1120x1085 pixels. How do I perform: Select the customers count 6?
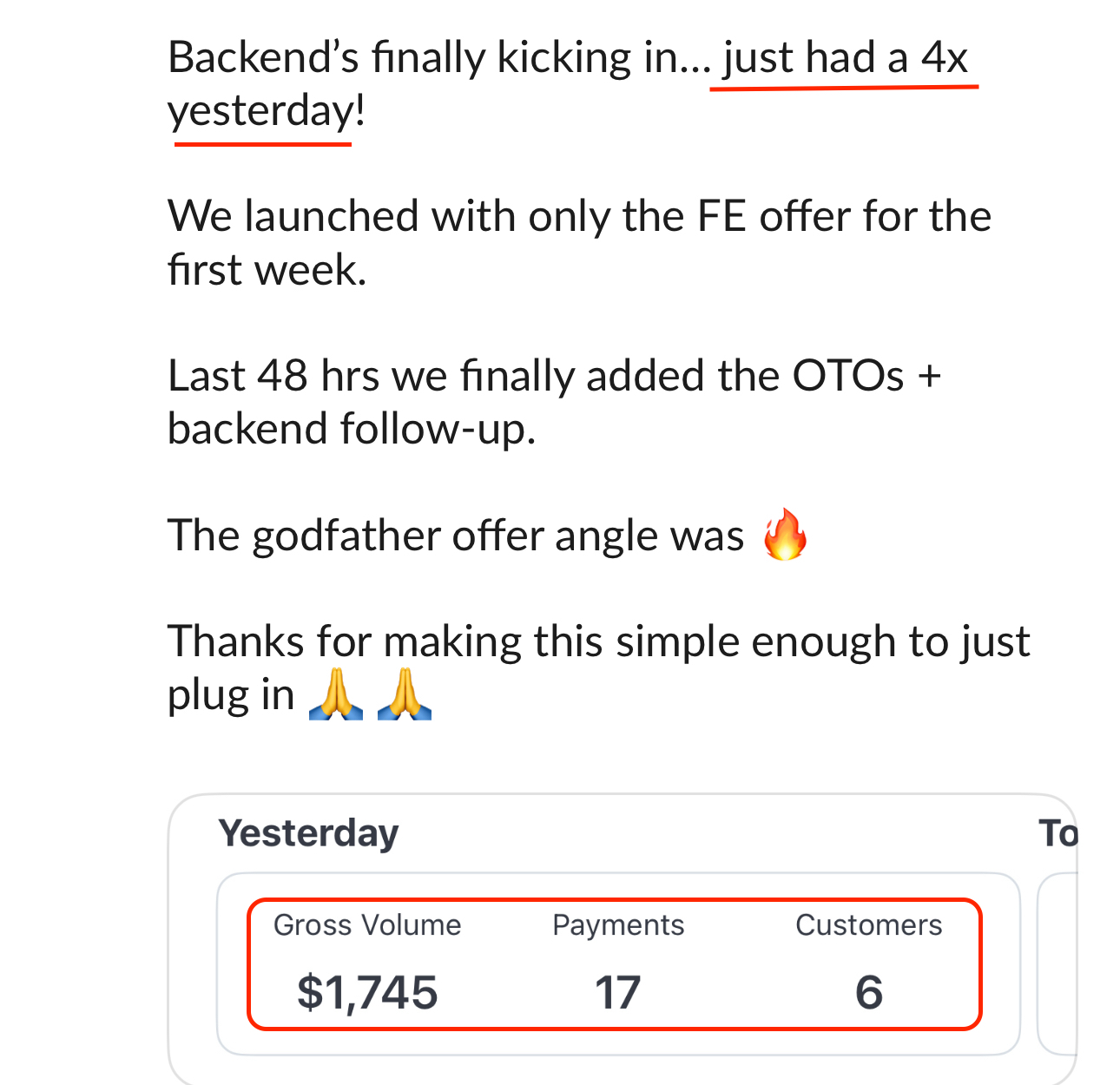click(868, 992)
